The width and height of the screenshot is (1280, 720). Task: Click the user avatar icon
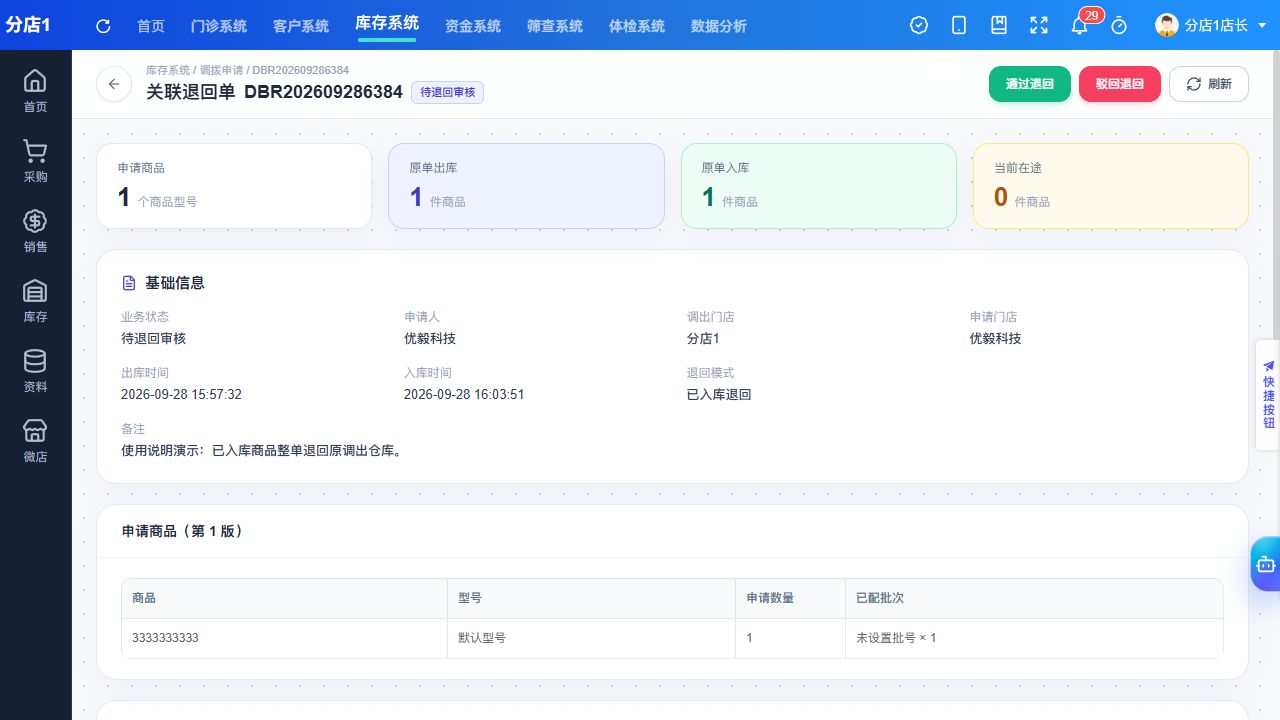pos(1166,25)
